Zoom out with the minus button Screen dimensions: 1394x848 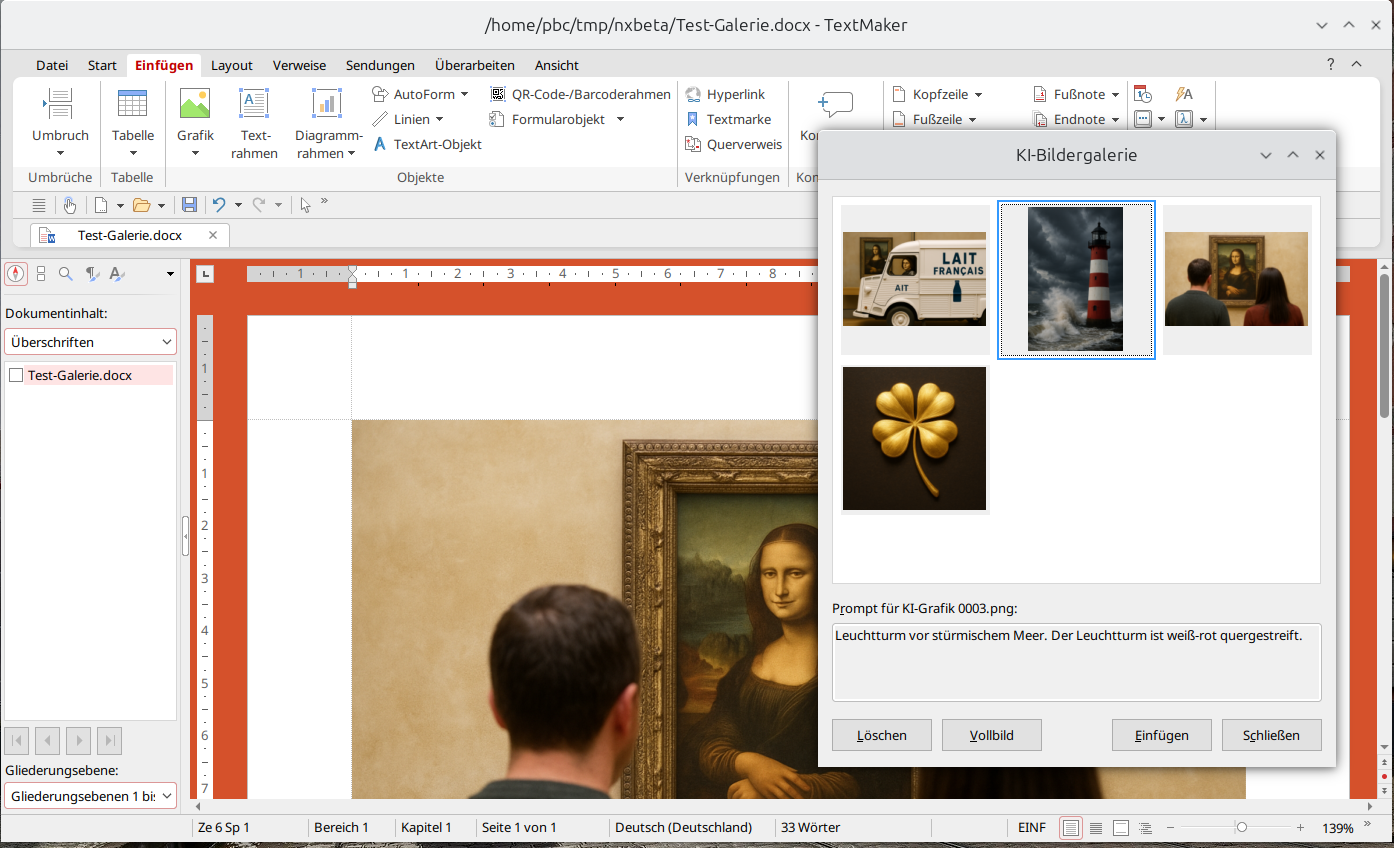click(1170, 827)
